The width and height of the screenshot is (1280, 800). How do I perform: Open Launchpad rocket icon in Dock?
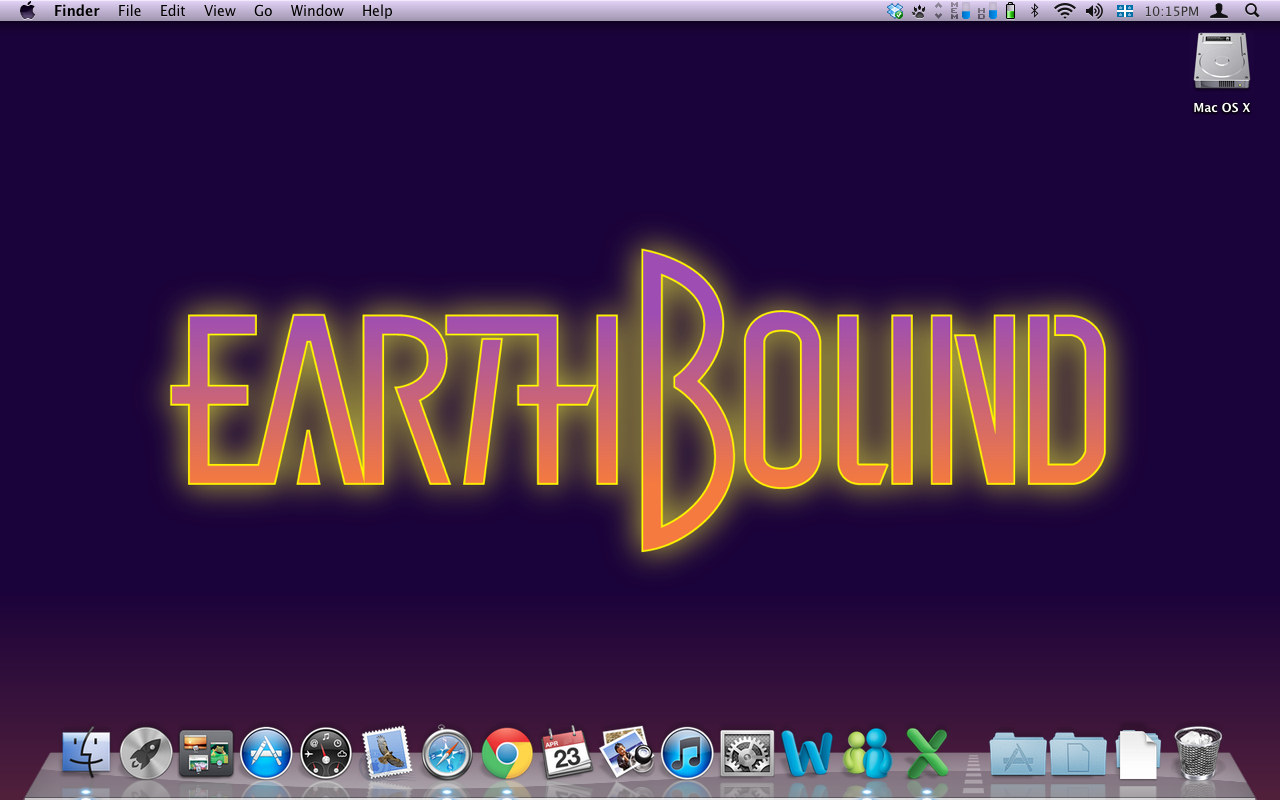coord(146,753)
